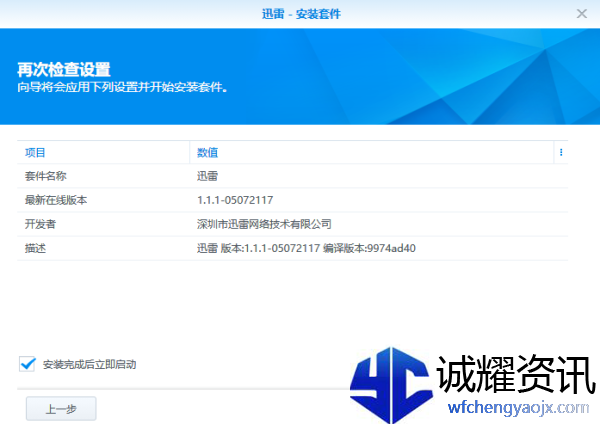
Task: Click the 迅雷 - 安装套件 title text
Action: click(x=301, y=14)
